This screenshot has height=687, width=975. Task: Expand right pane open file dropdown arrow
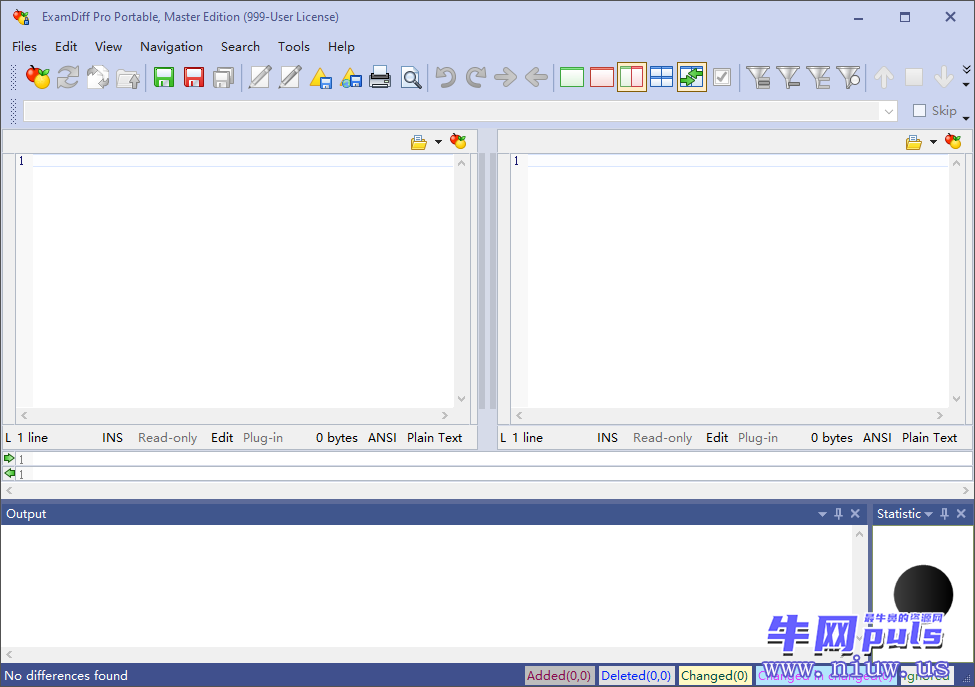(x=933, y=142)
